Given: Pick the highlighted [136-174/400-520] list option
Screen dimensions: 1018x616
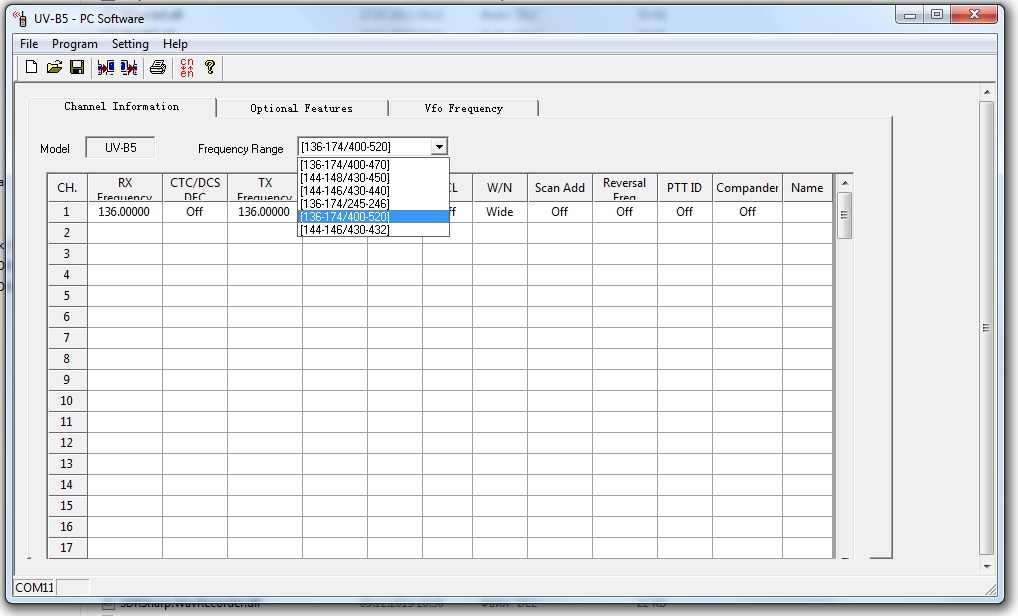Looking at the screenshot, I should [x=373, y=217].
